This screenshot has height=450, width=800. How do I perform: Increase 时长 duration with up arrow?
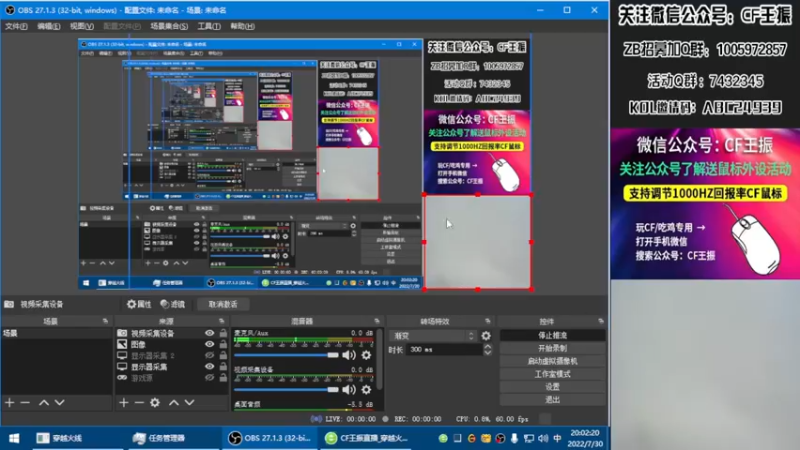488,346
